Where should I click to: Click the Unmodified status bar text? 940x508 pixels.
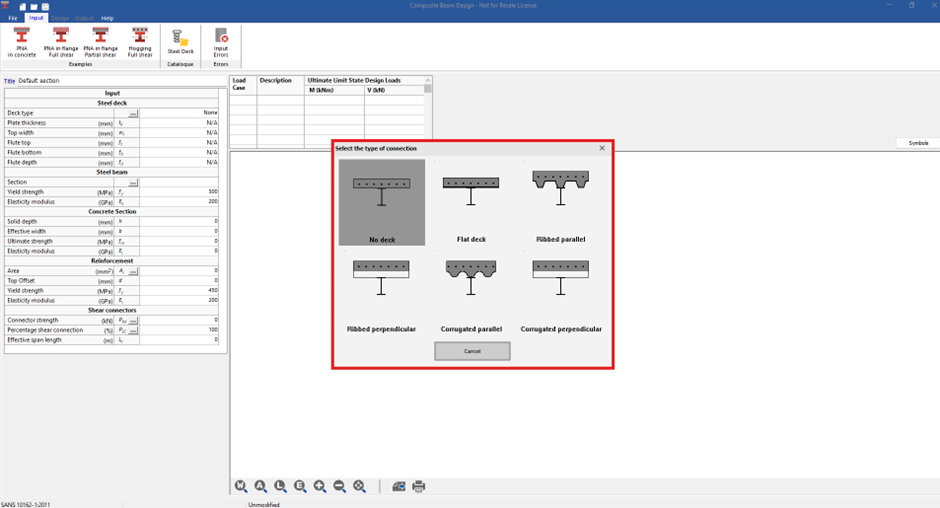264,504
